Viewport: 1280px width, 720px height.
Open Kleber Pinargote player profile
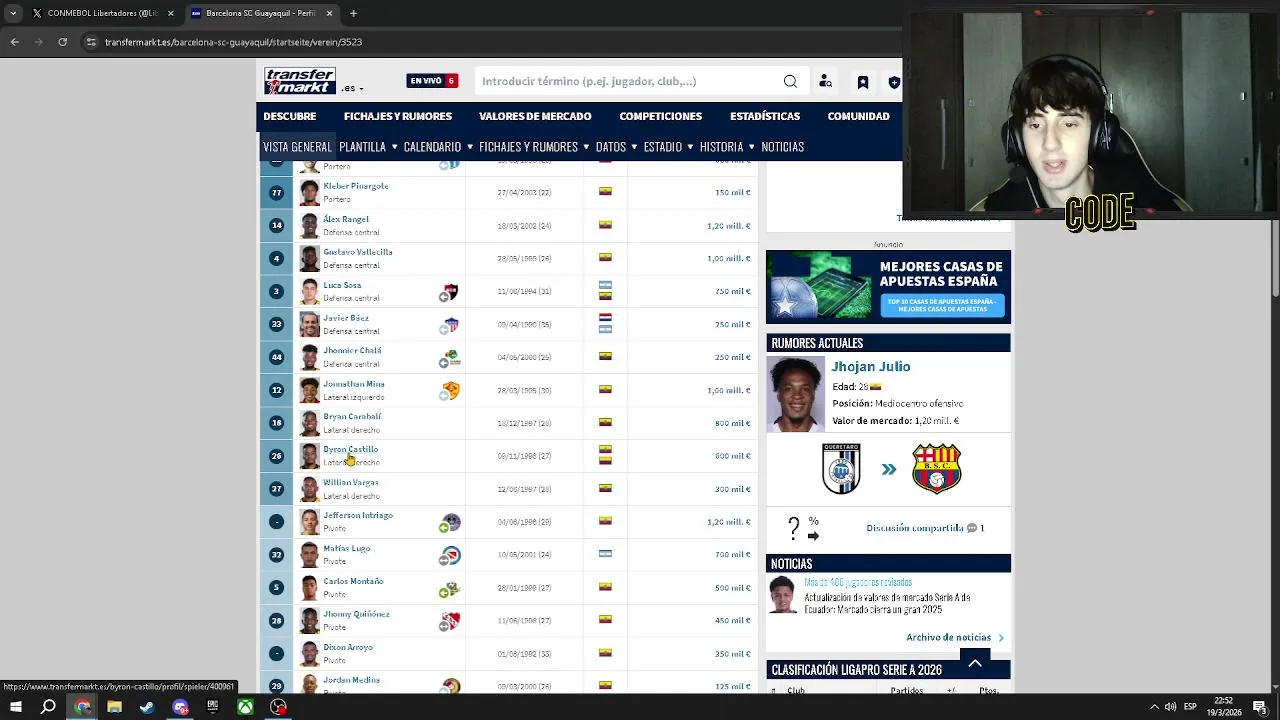click(355, 186)
